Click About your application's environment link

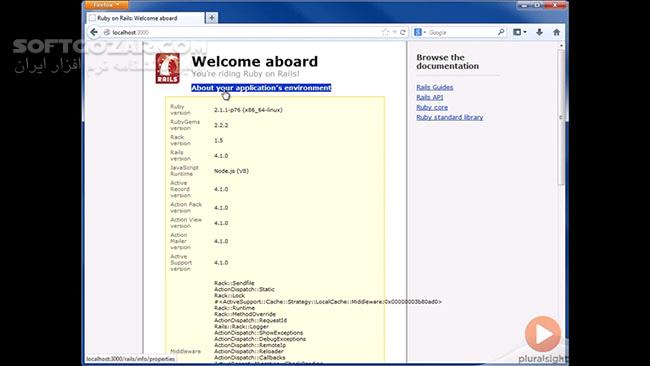tap(261, 88)
